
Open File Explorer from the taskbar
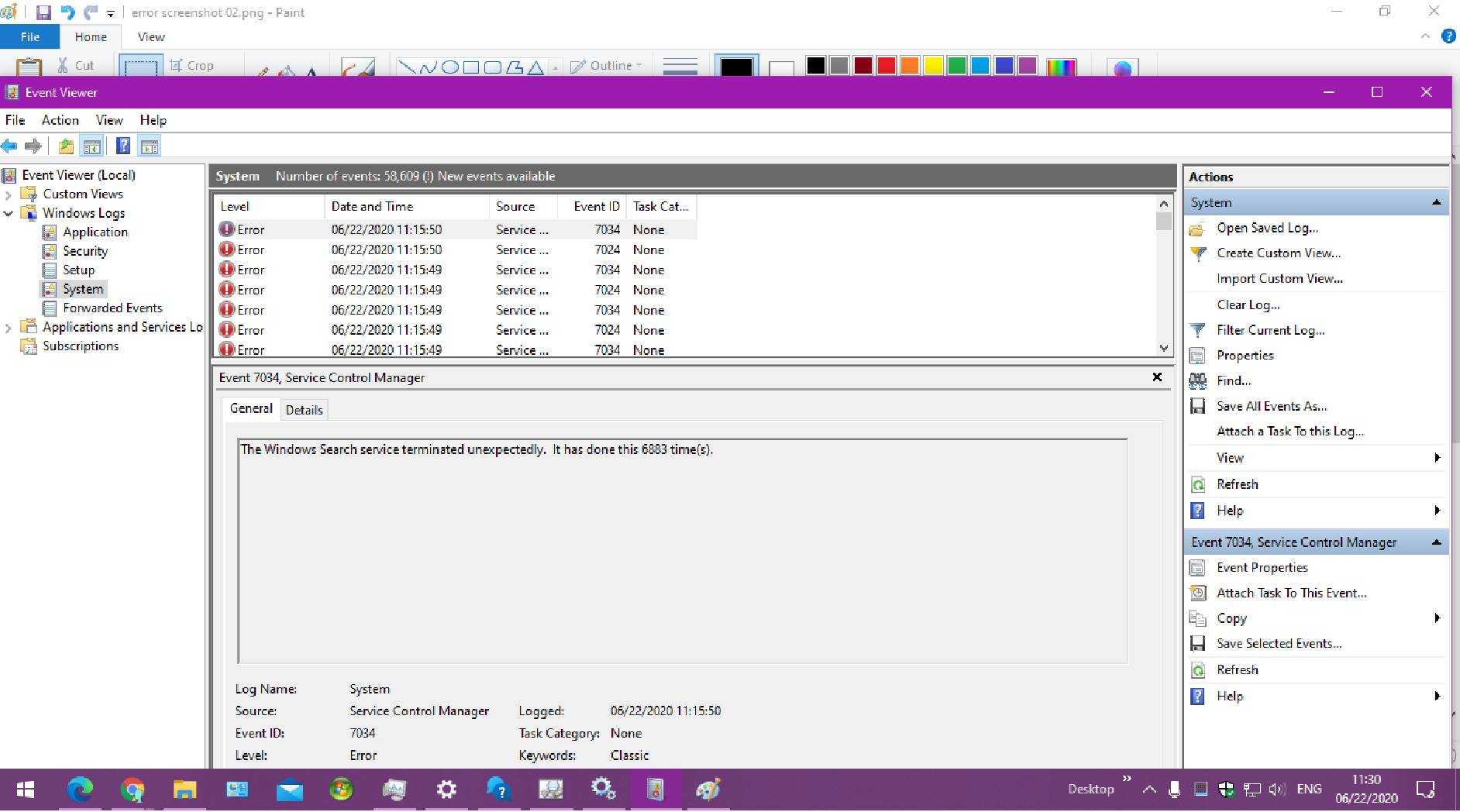click(184, 790)
